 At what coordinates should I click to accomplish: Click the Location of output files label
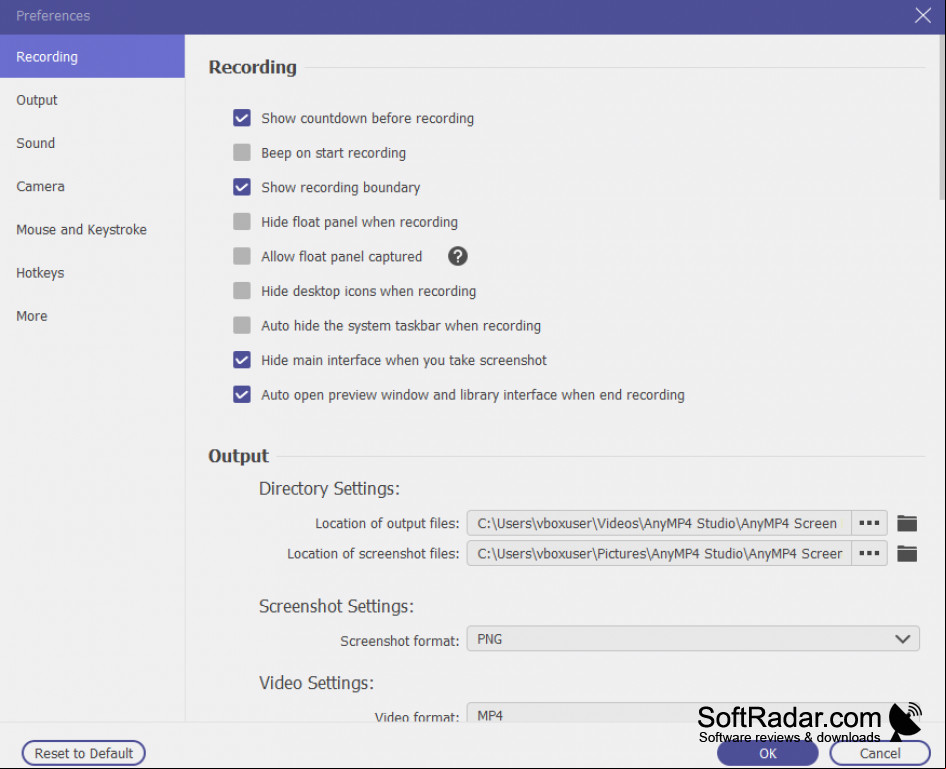coord(387,524)
